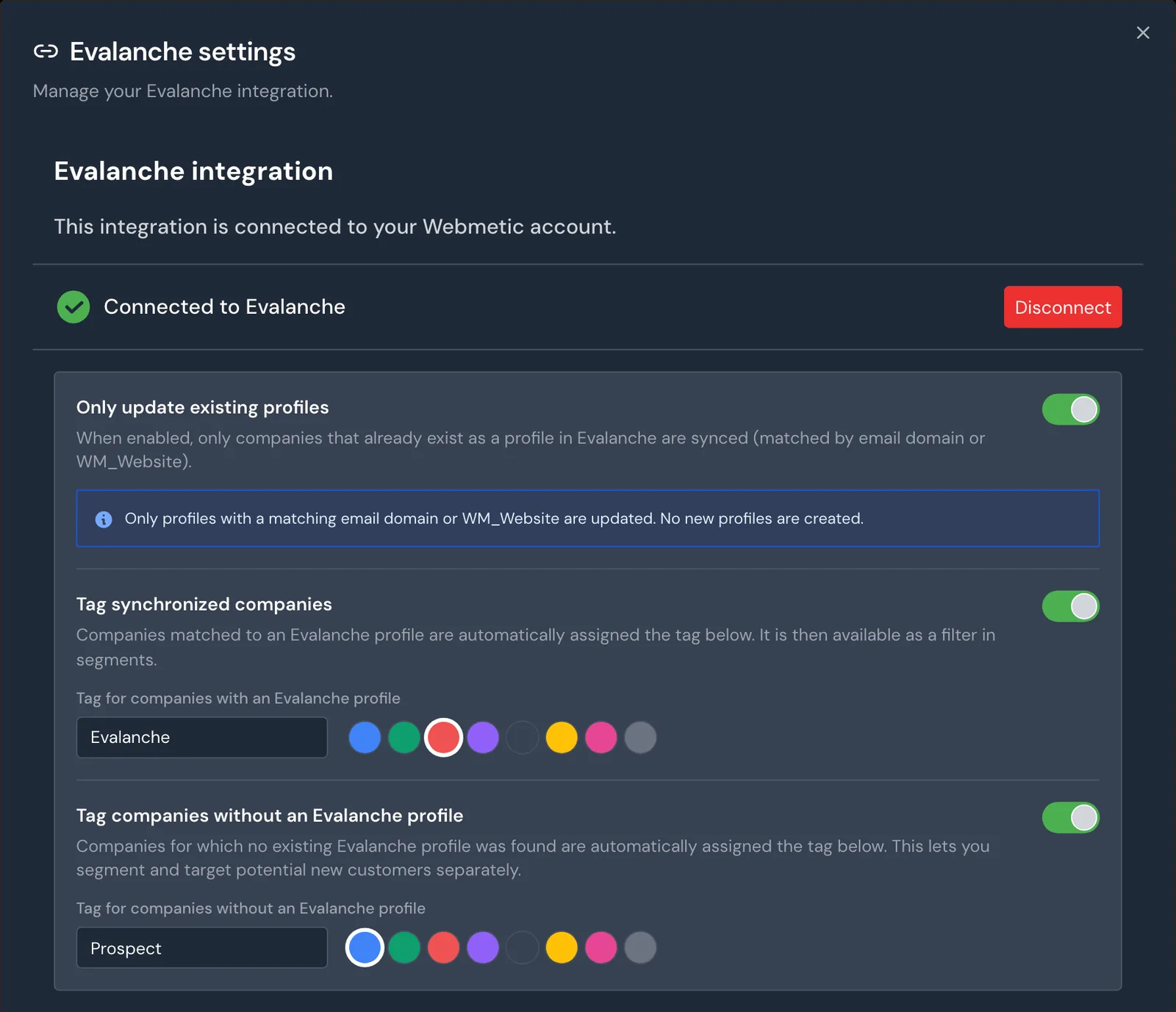Click the 'Tag companies without an Evalanche profile' heading

270,816
